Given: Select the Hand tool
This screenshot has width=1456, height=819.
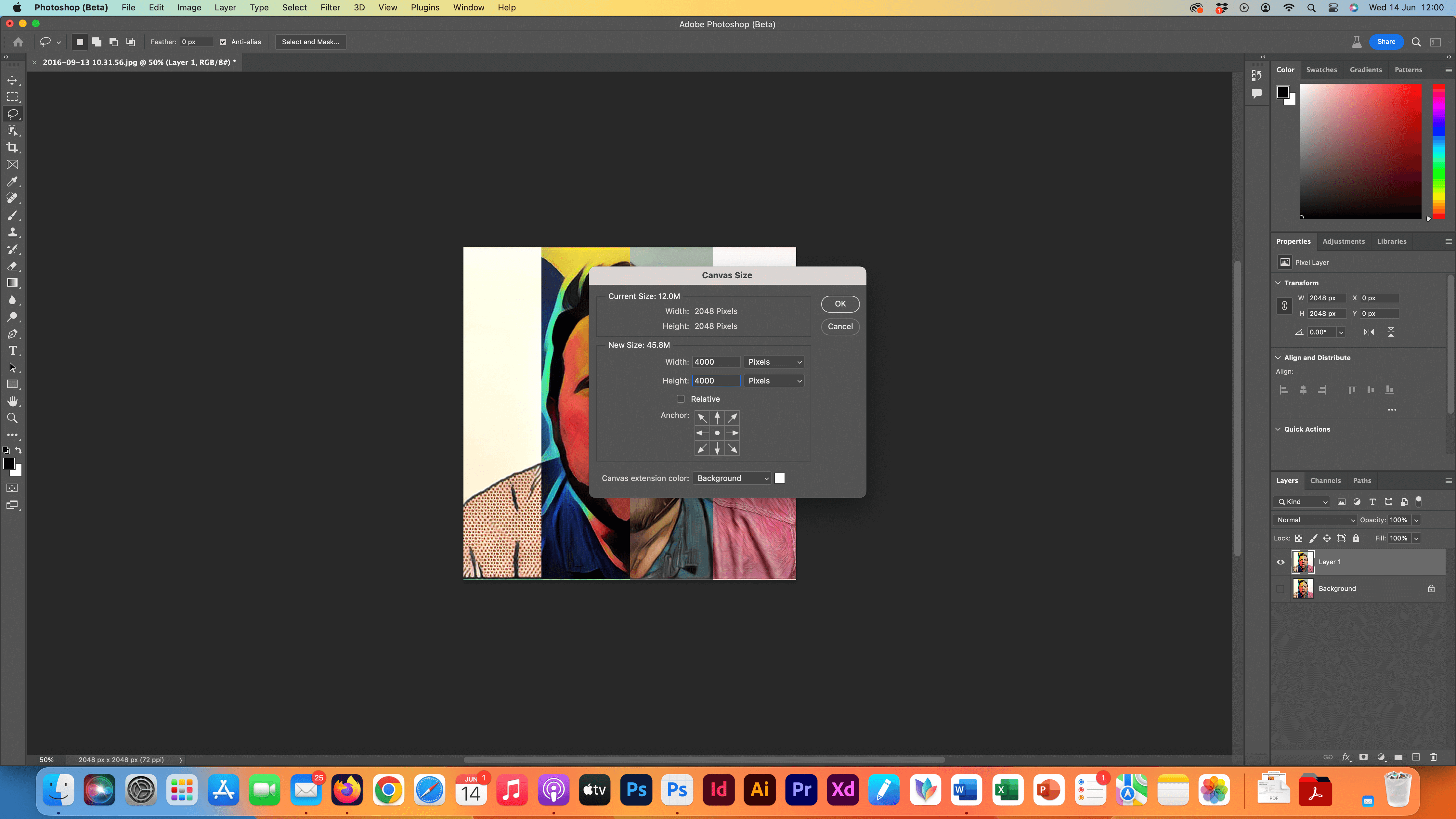Looking at the screenshot, I should click(x=12, y=401).
